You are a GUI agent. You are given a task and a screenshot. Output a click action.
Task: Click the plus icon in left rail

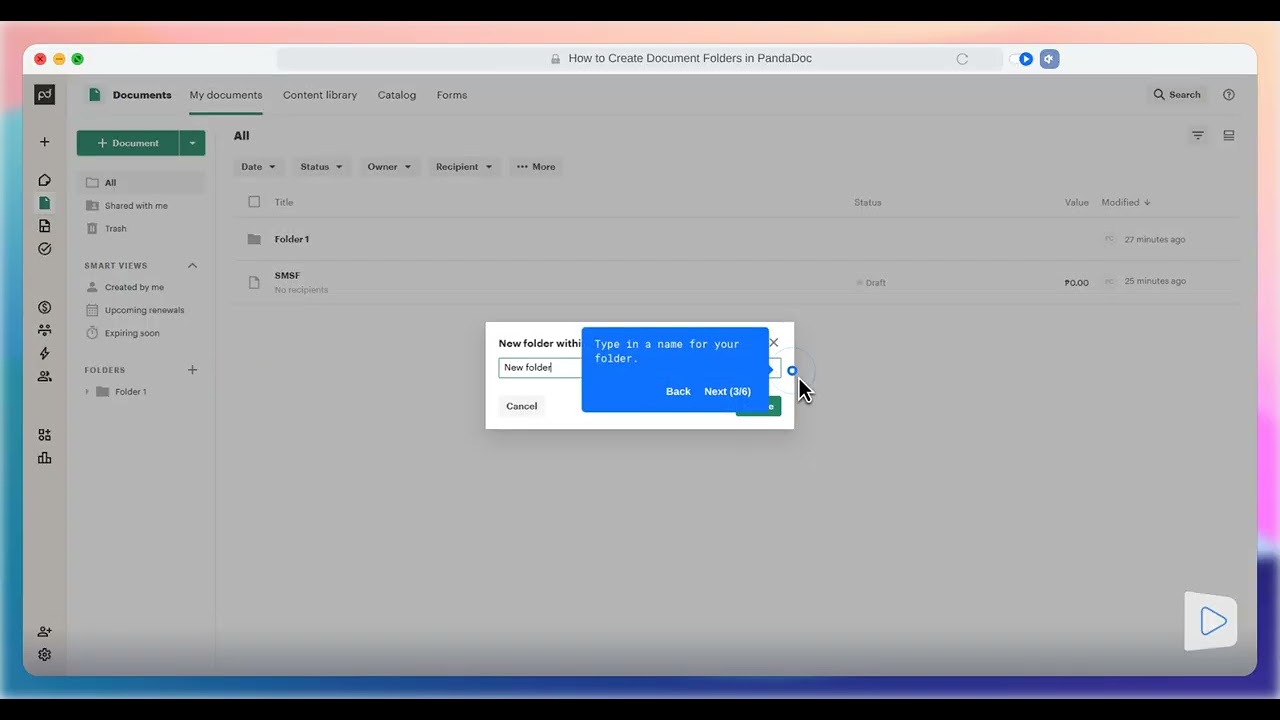point(45,142)
